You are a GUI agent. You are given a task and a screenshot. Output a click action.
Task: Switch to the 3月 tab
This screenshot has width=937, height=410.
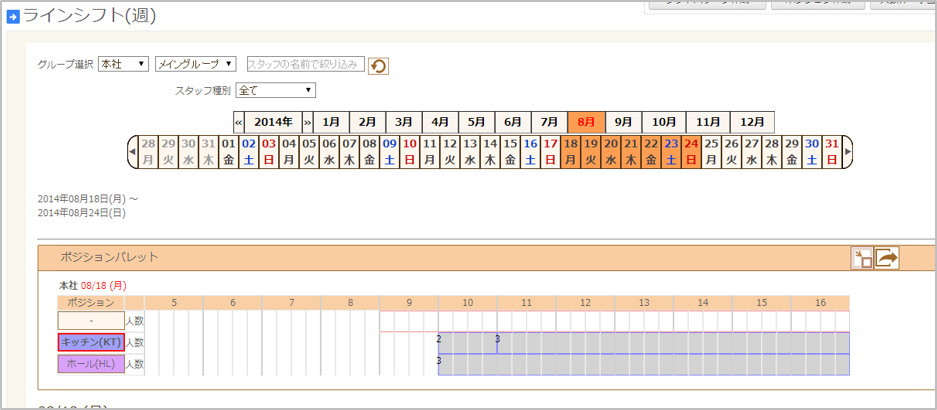pyautogui.click(x=404, y=122)
